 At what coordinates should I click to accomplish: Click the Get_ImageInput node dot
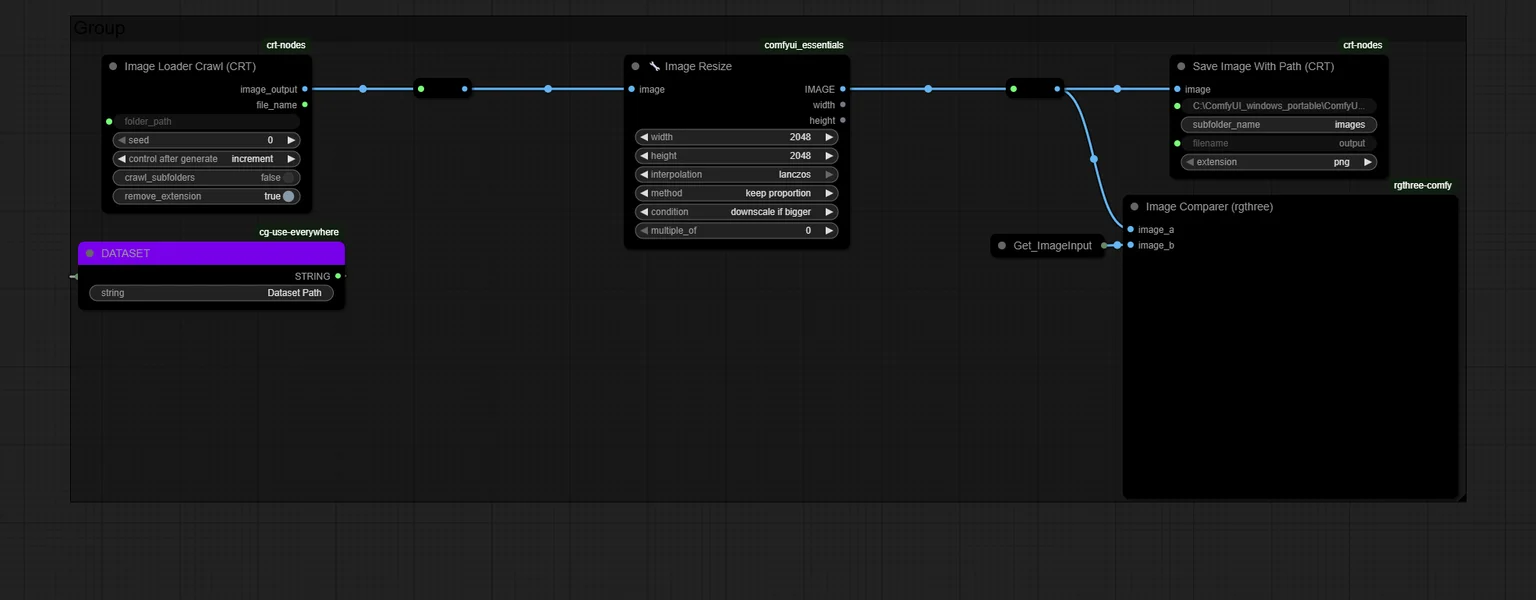tap(1002, 246)
